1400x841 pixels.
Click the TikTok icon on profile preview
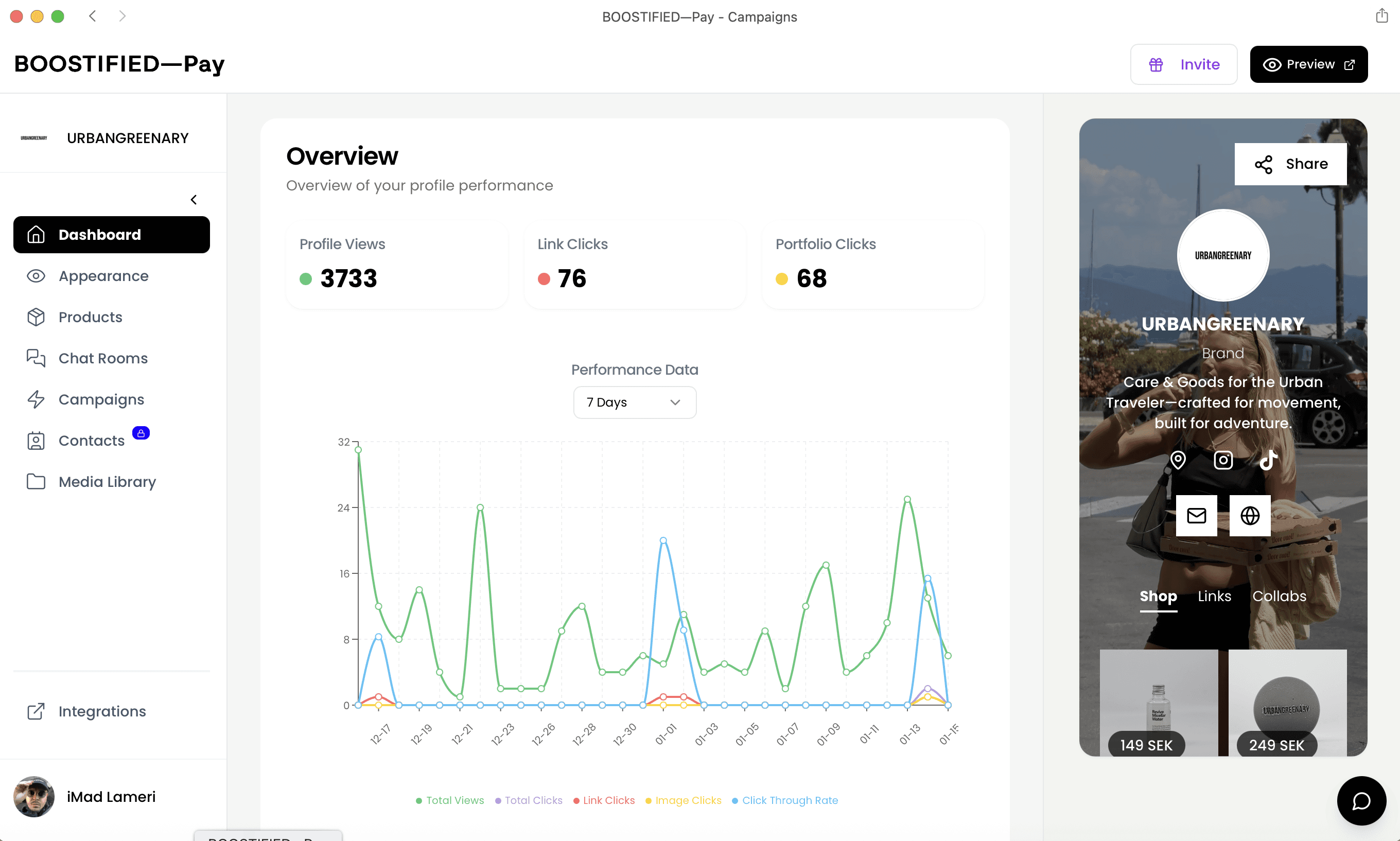pos(1268,460)
